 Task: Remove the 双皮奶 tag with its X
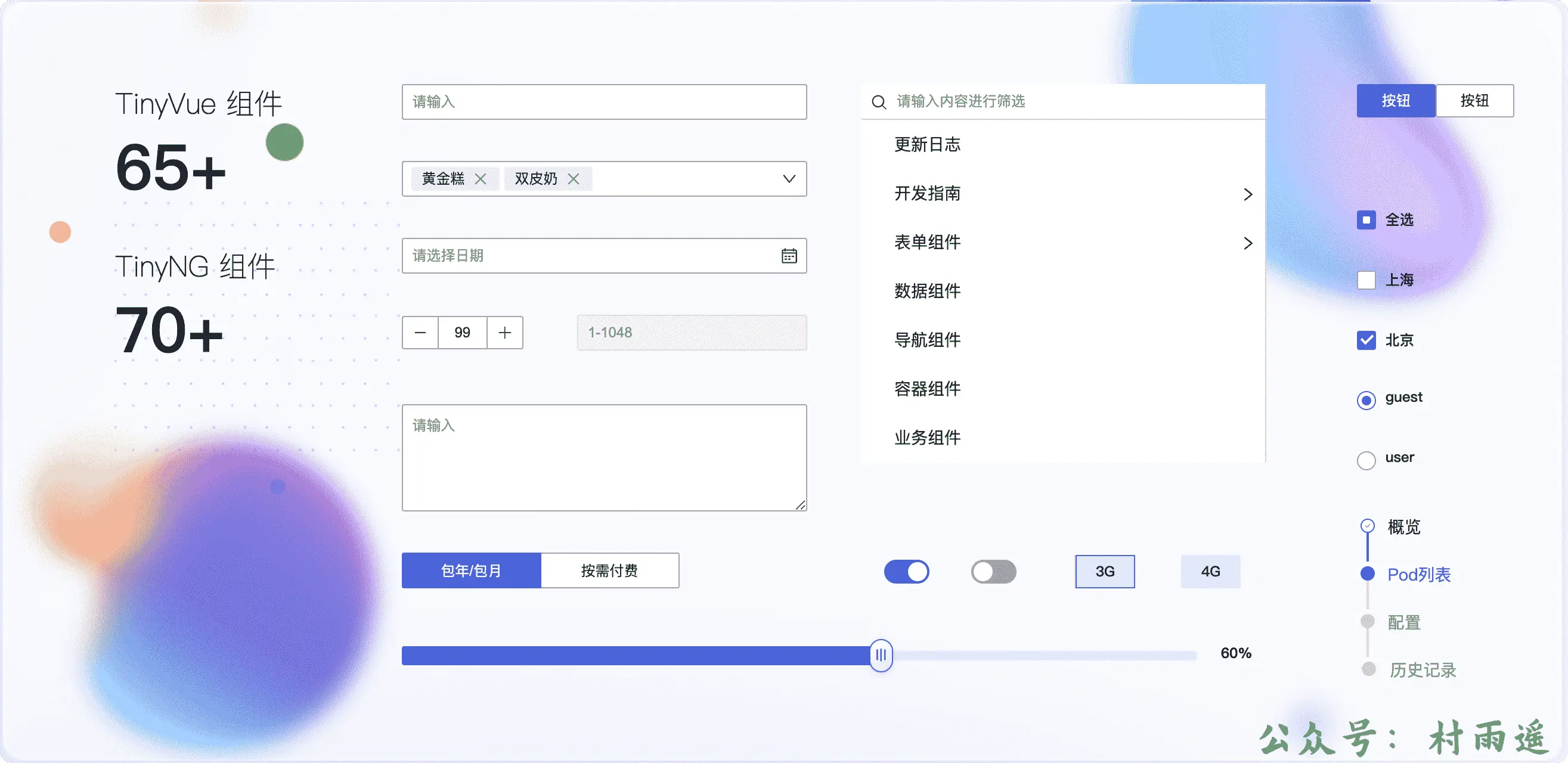[x=573, y=179]
